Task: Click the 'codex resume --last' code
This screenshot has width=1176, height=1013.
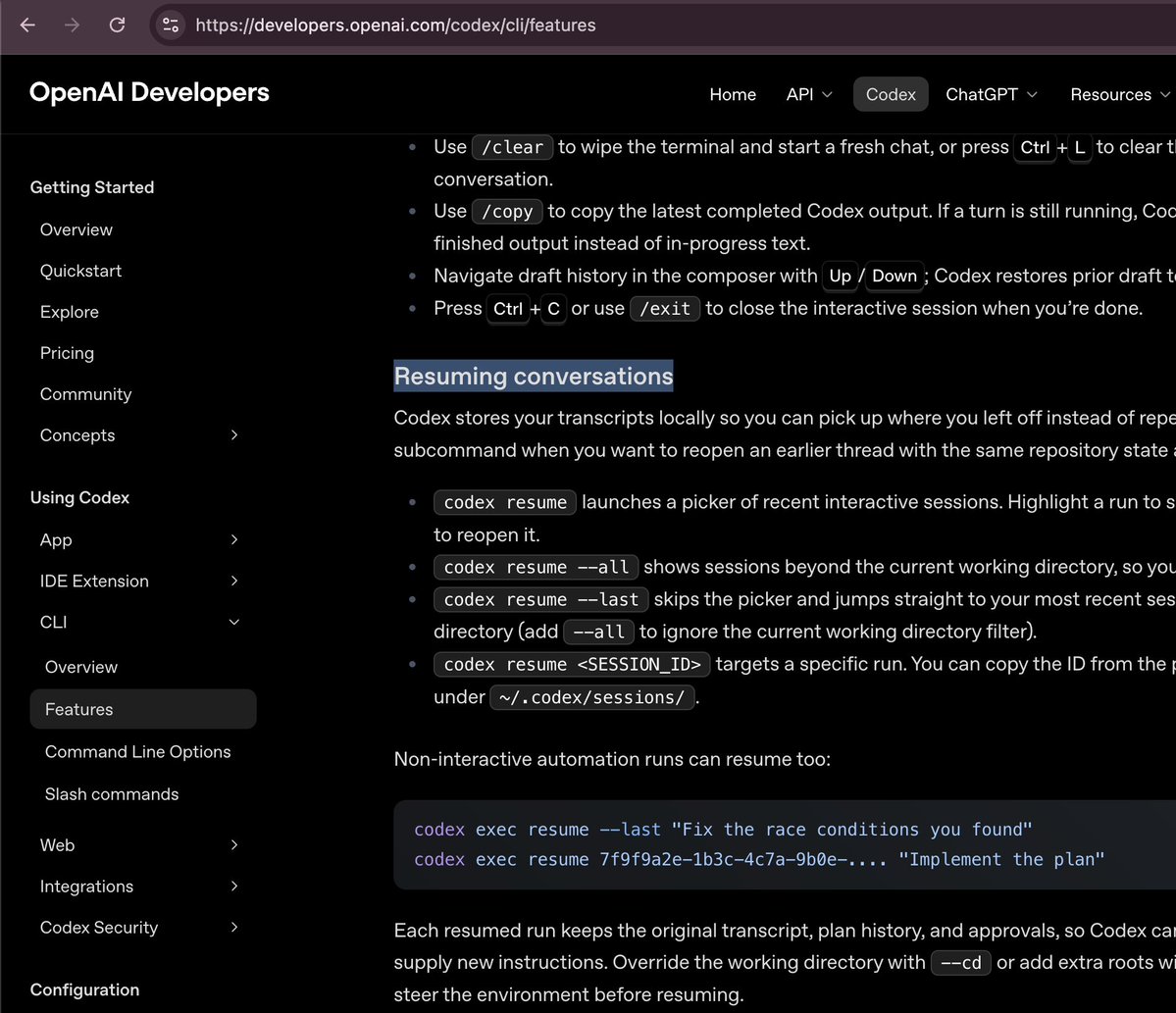Action: (x=540, y=600)
